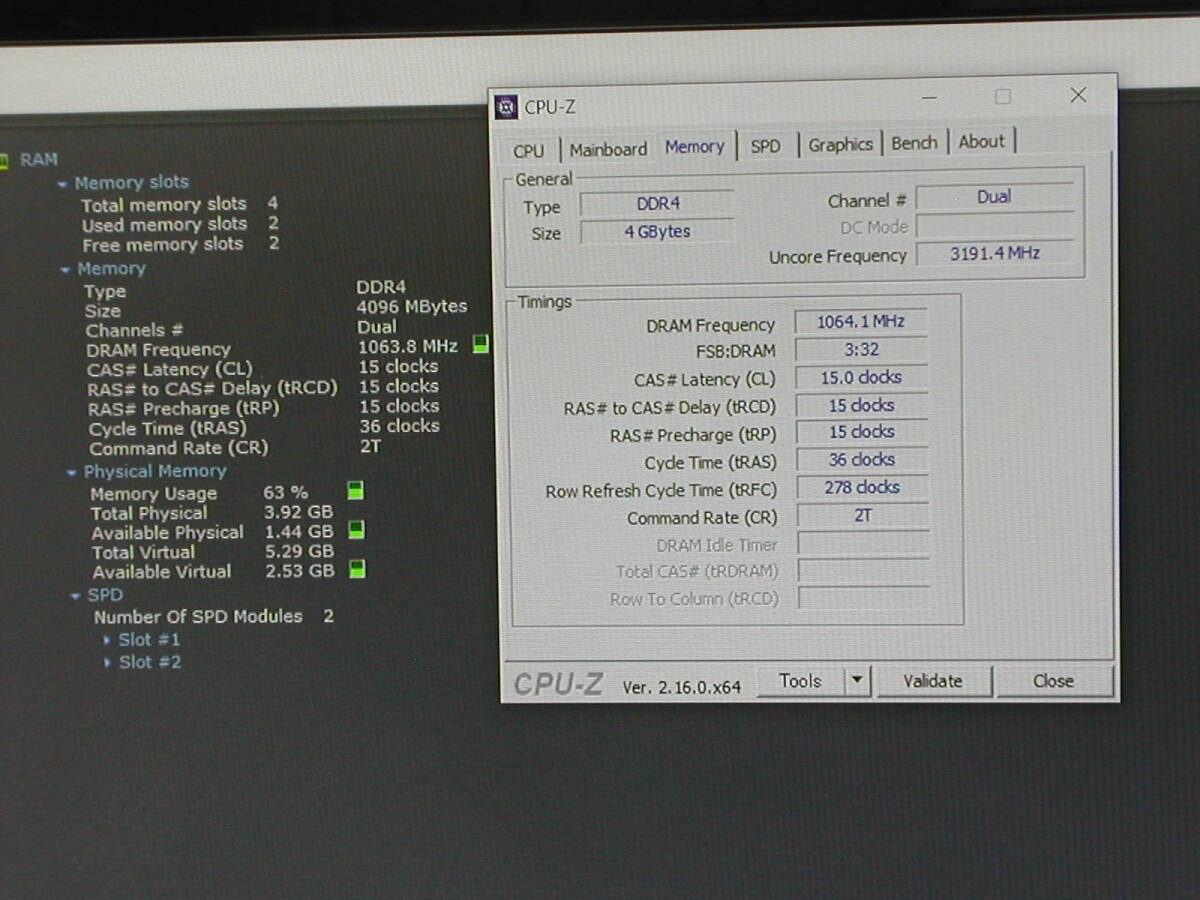
Task: Click the Used memory slots row
Action: tap(180, 225)
